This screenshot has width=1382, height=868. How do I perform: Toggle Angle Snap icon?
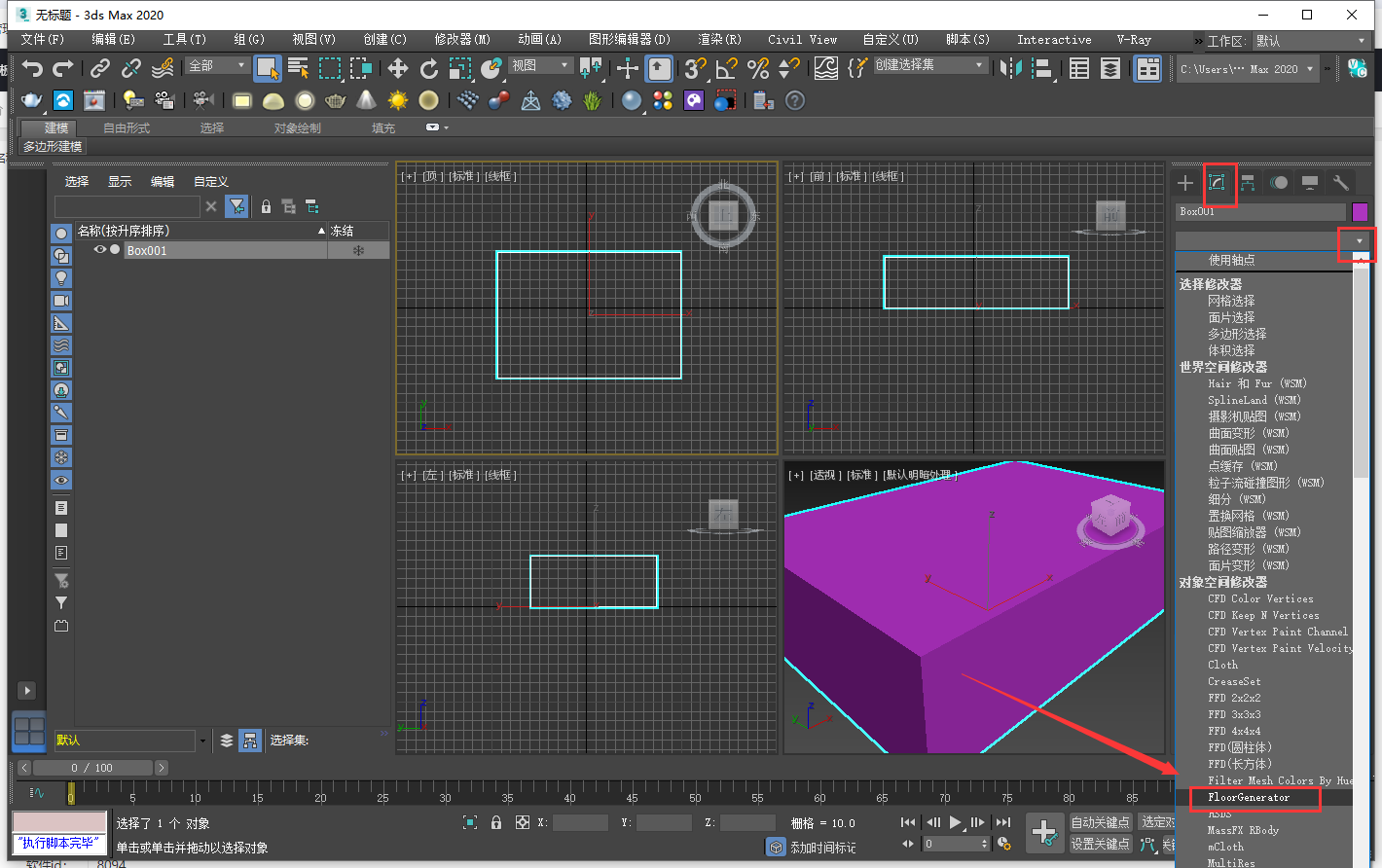(x=726, y=68)
